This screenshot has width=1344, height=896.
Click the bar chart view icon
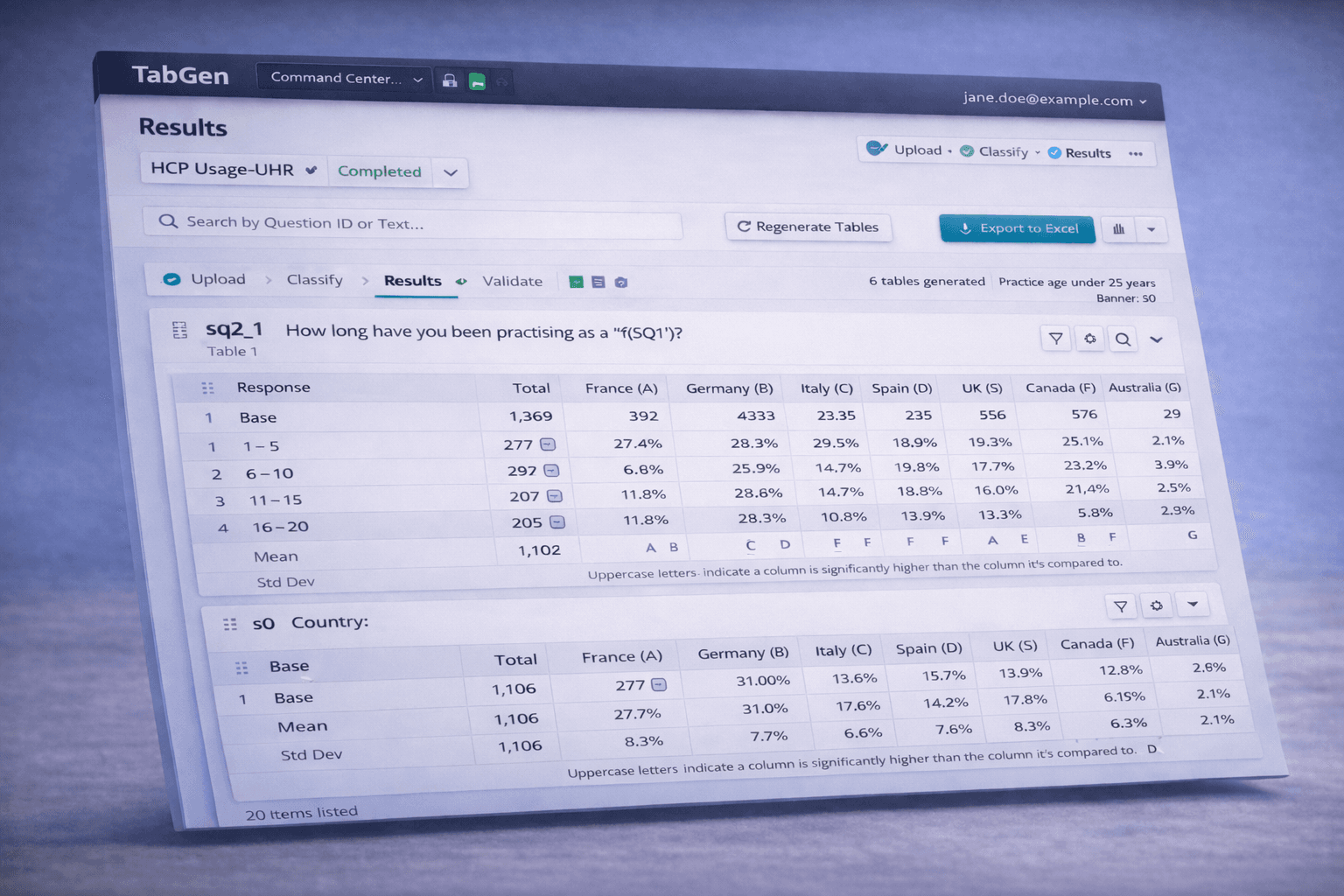(x=1118, y=229)
